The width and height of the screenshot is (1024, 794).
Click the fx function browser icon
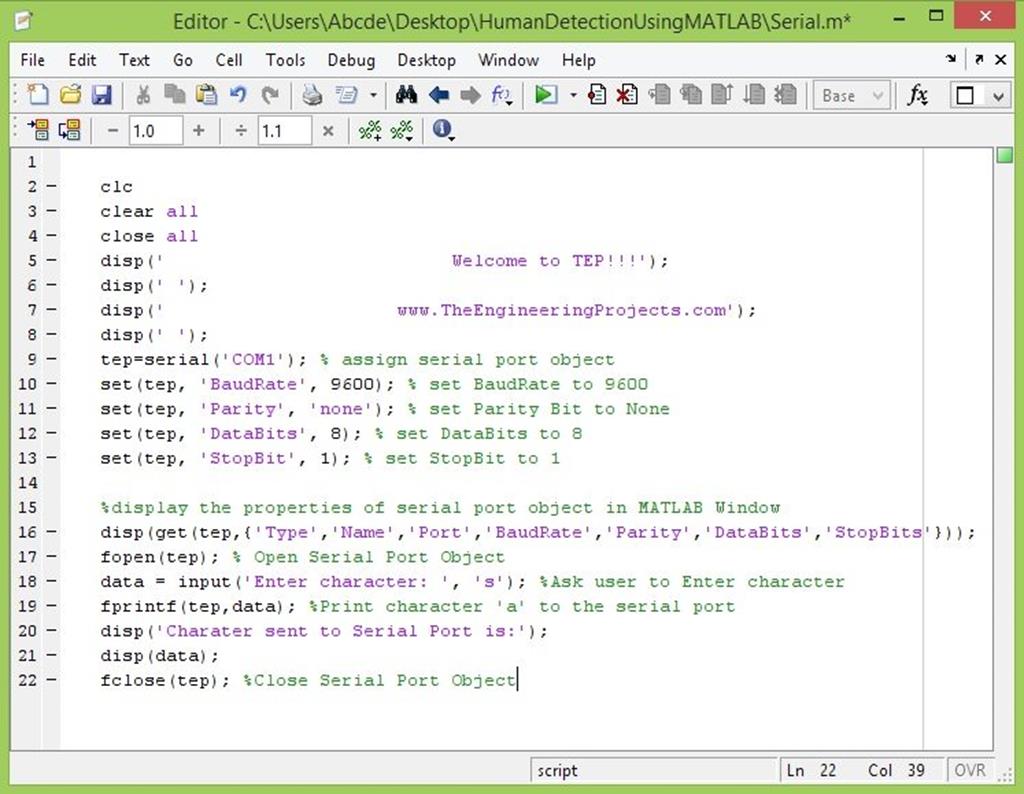coord(917,95)
